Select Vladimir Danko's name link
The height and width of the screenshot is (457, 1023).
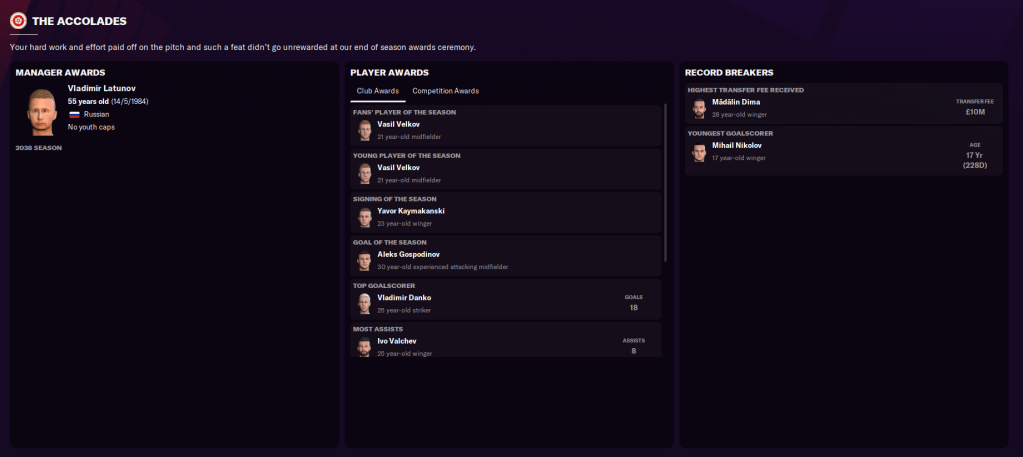point(404,298)
